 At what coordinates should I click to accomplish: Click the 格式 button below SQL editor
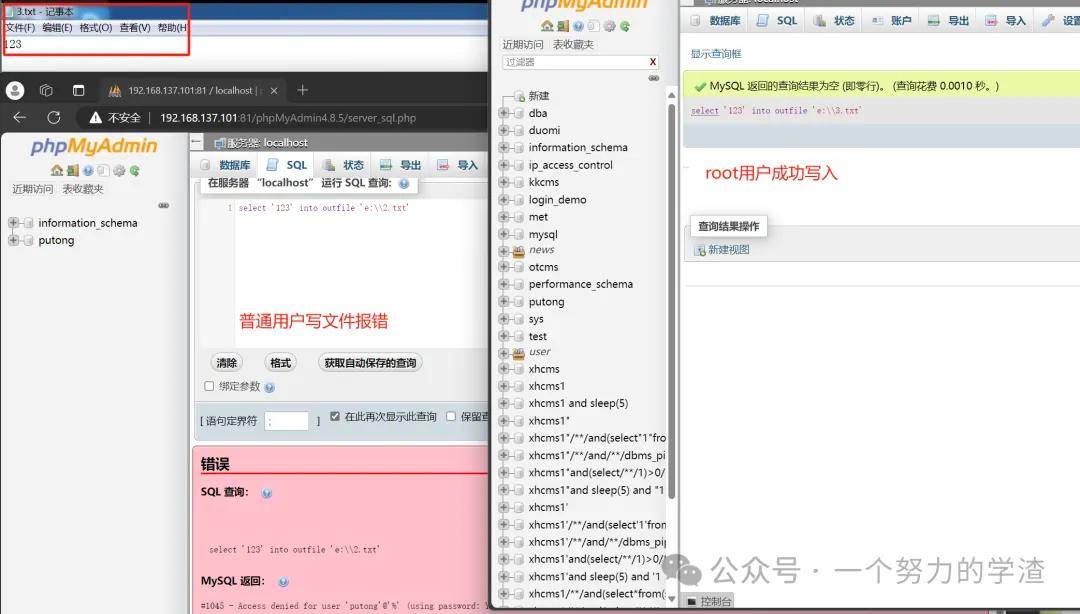(280, 363)
